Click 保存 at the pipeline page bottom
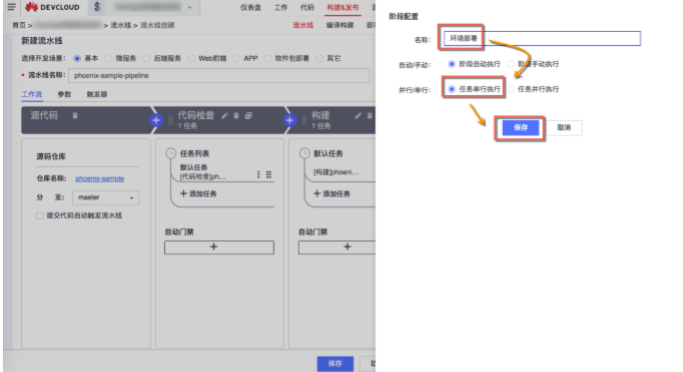 [335, 363]
